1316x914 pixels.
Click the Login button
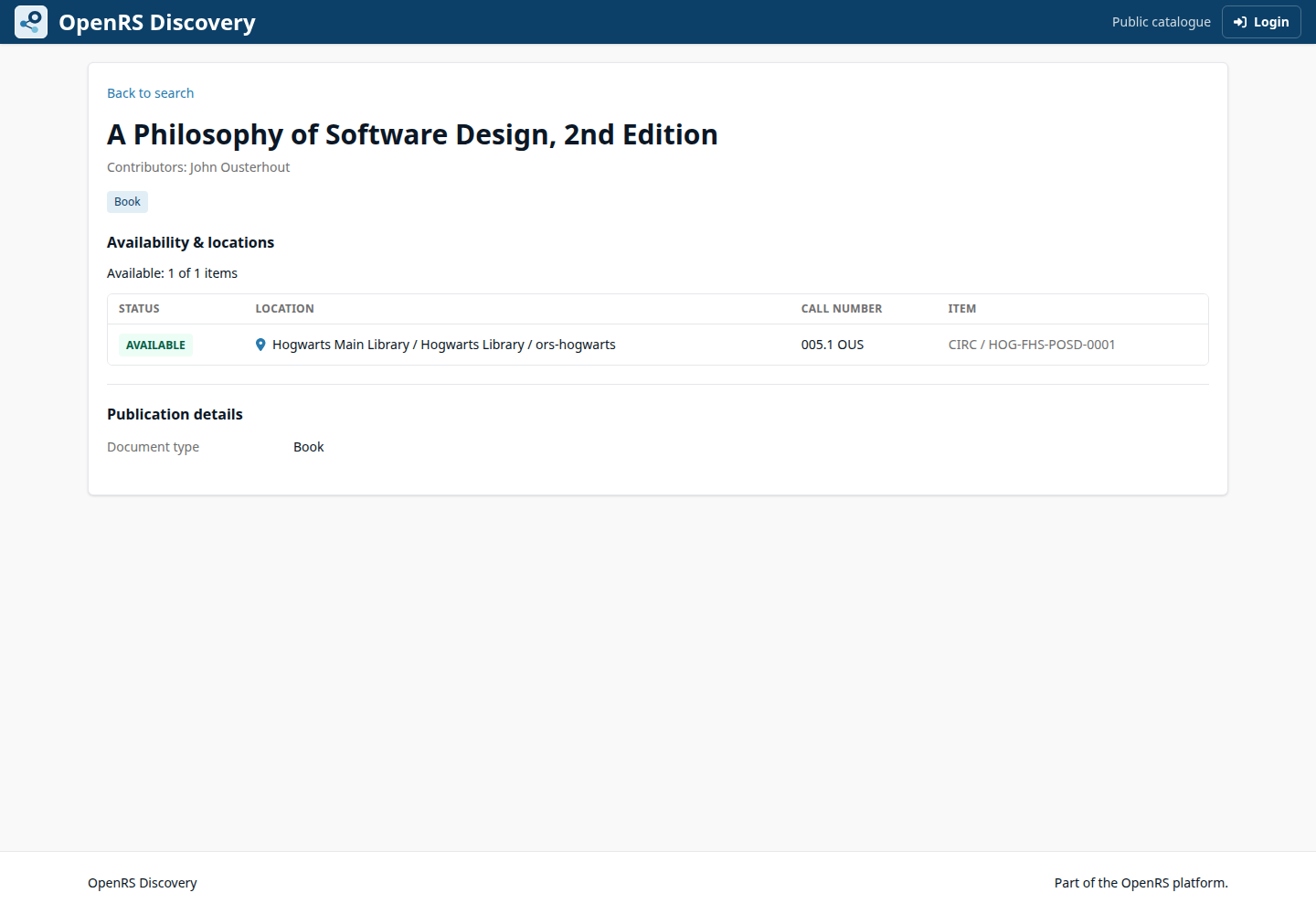click(x=1261, y=22)
